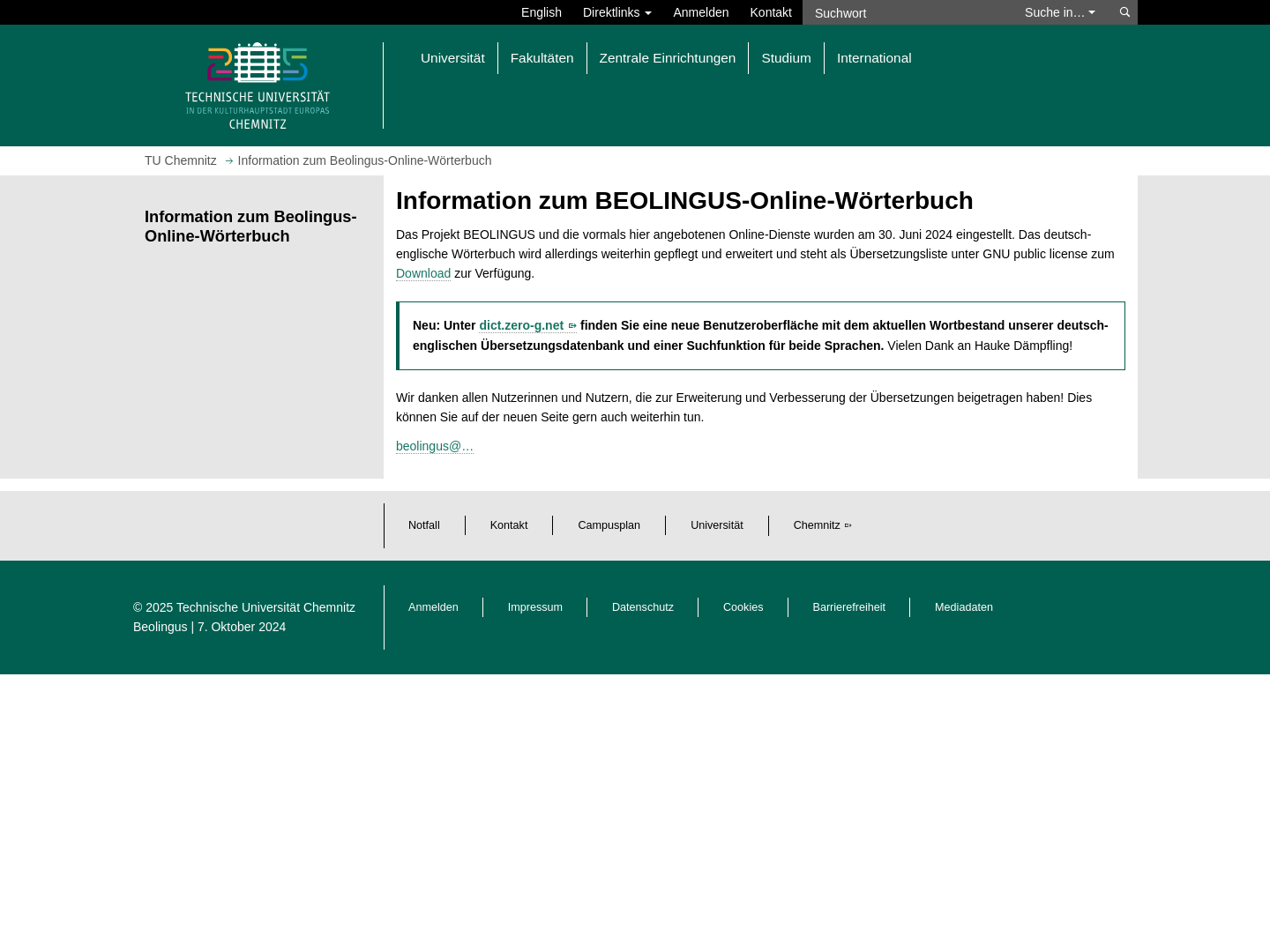Open Notfall footer link

(424, 525)
